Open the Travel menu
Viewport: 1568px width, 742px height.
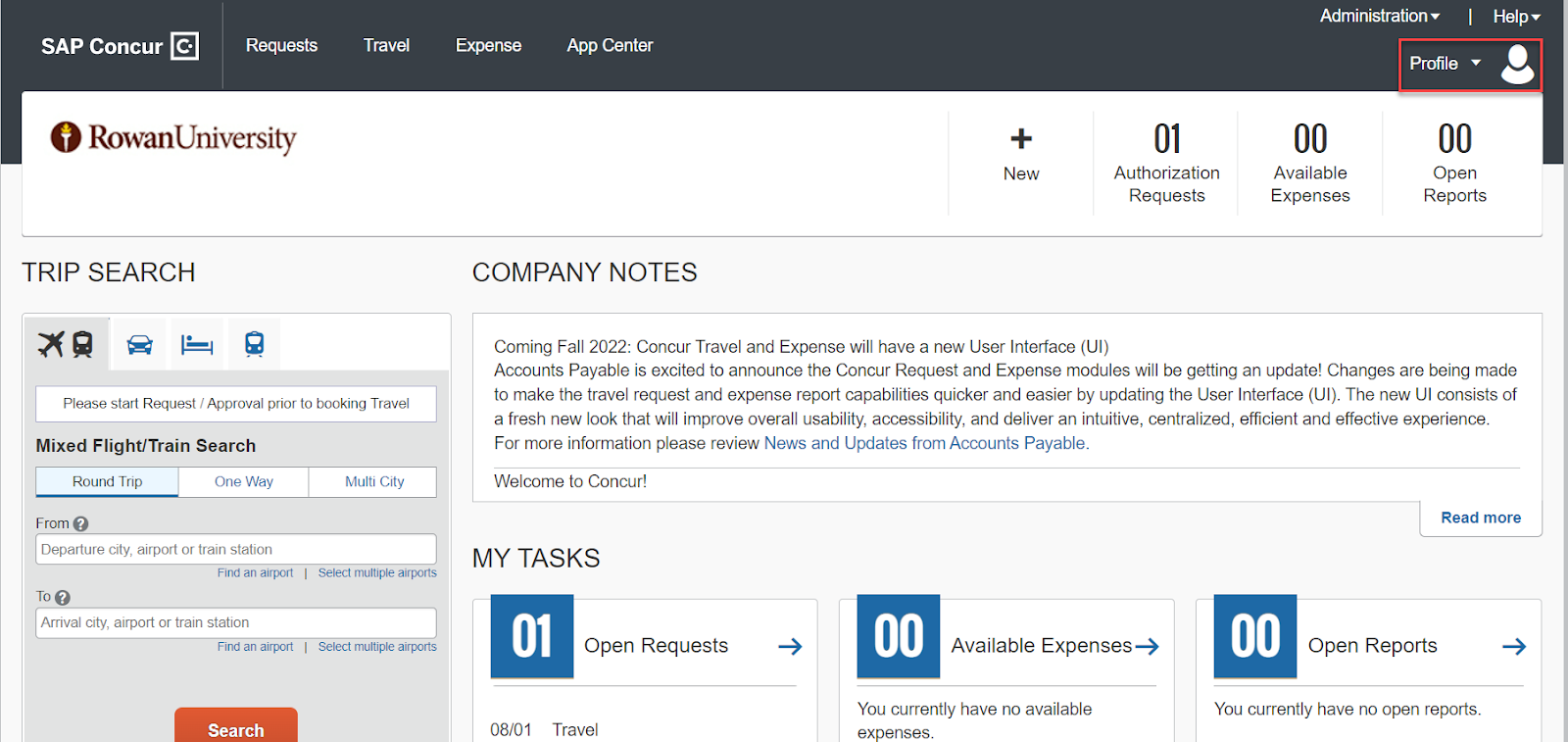click(x=386, y=45)
